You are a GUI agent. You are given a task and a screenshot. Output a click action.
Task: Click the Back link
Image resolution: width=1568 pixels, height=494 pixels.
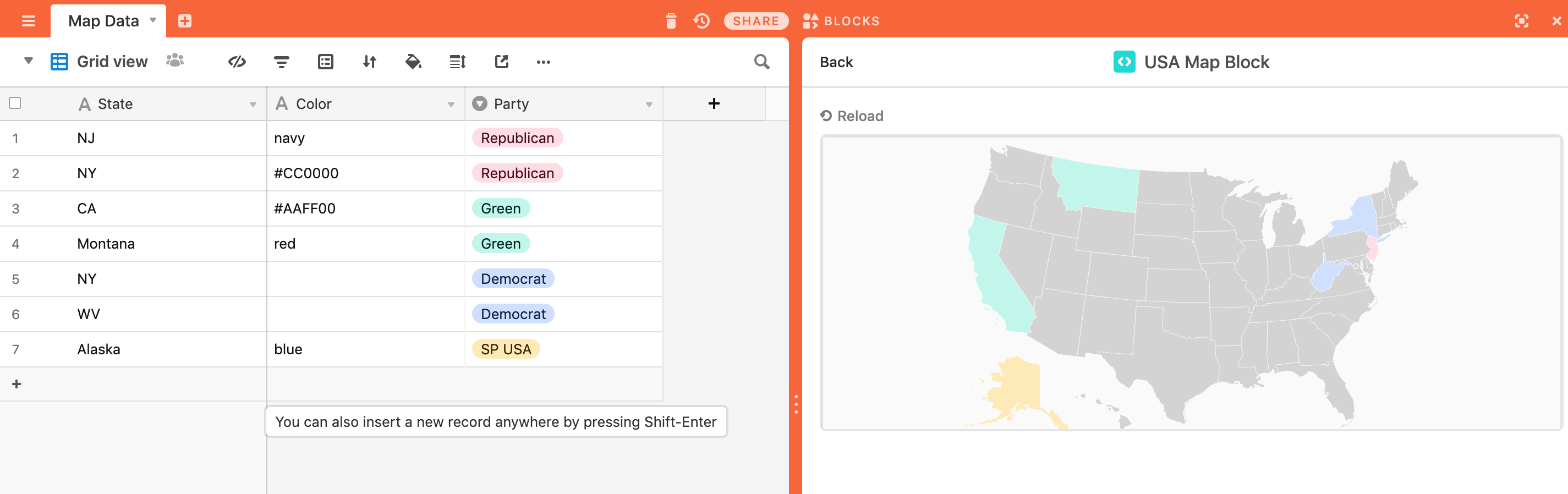836,62
